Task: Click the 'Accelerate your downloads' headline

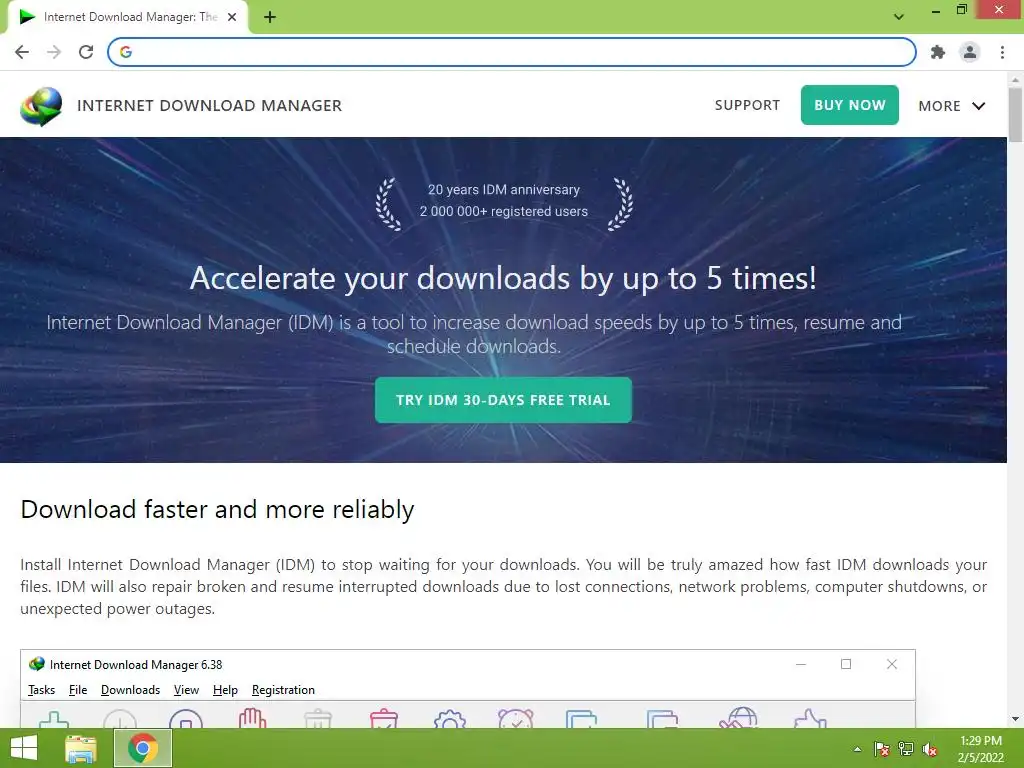Action: [503, 278]
